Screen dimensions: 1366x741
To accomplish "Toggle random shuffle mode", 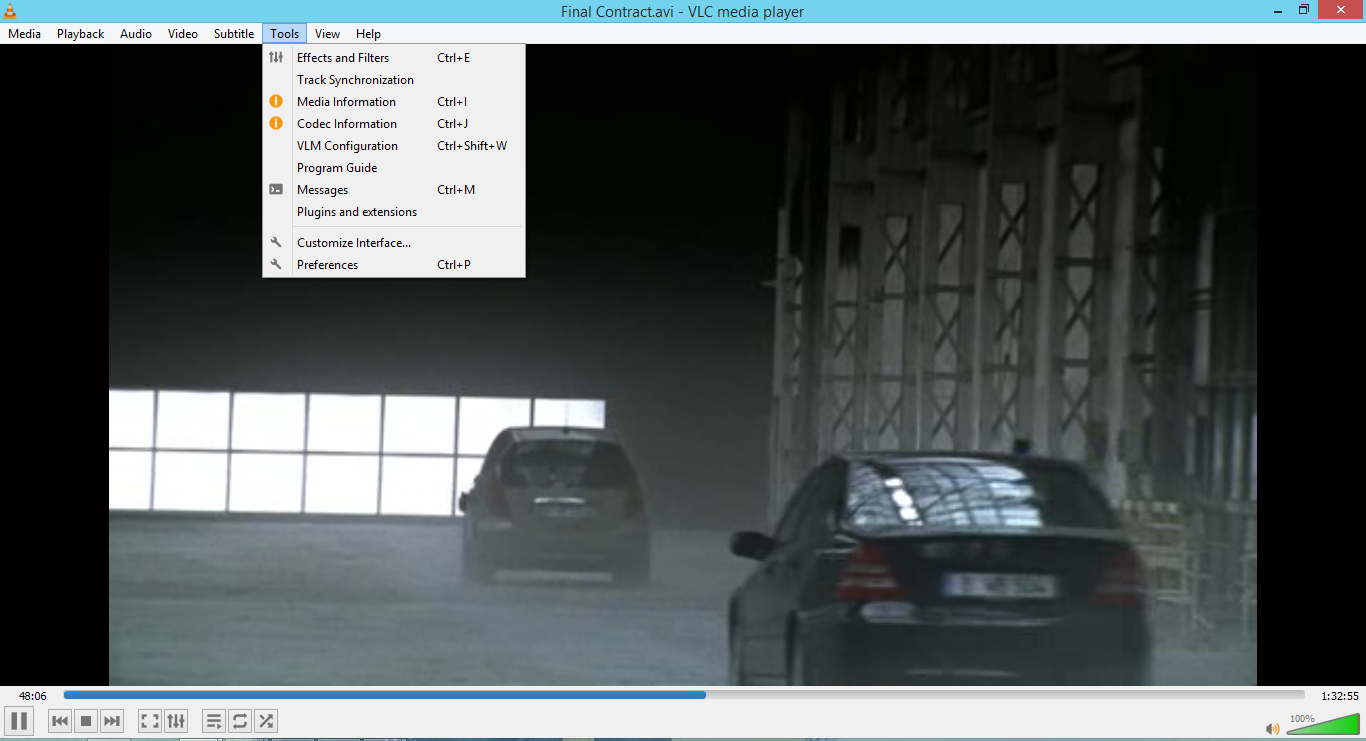I will tap(266, 720).
